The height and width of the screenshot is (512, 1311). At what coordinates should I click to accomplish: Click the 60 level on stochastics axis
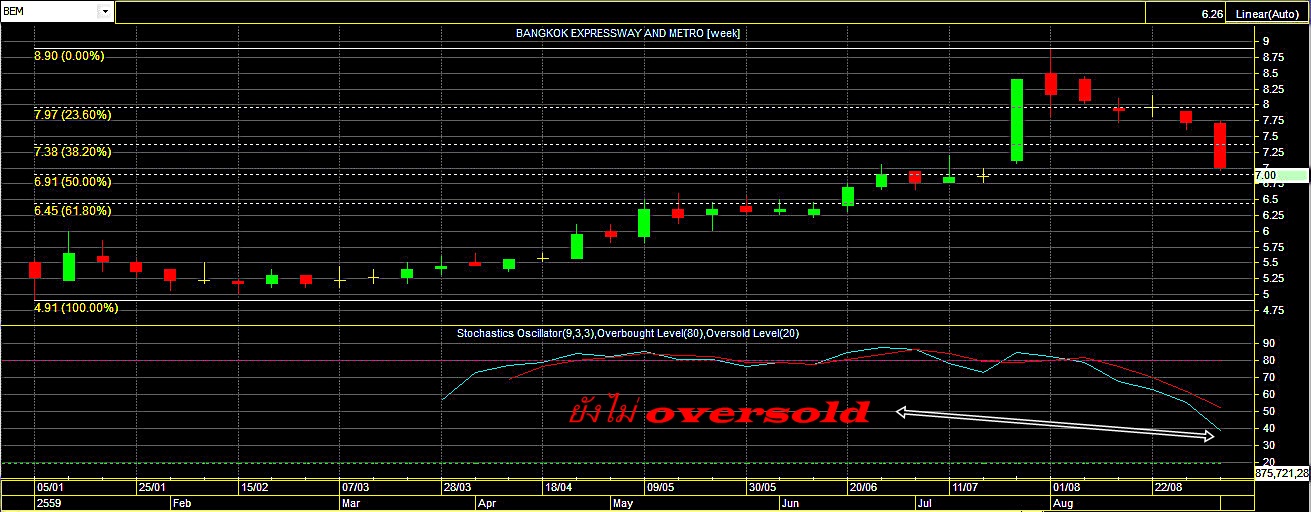1268,395
